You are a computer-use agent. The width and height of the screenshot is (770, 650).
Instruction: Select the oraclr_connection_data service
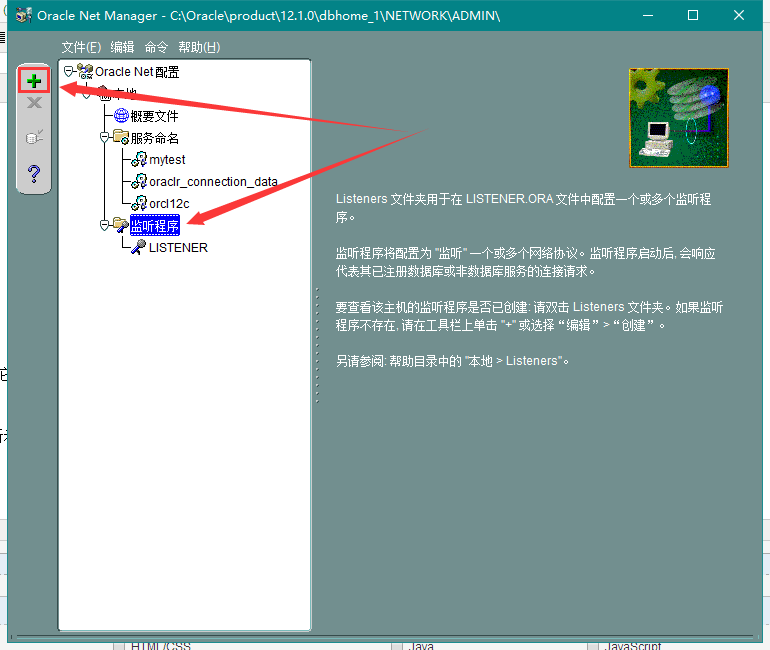[213, 182]
